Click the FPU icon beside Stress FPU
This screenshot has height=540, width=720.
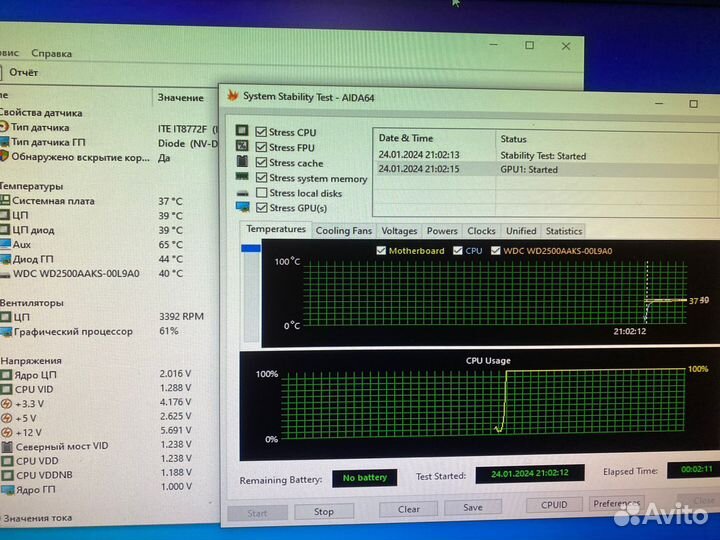pos(242,146)
